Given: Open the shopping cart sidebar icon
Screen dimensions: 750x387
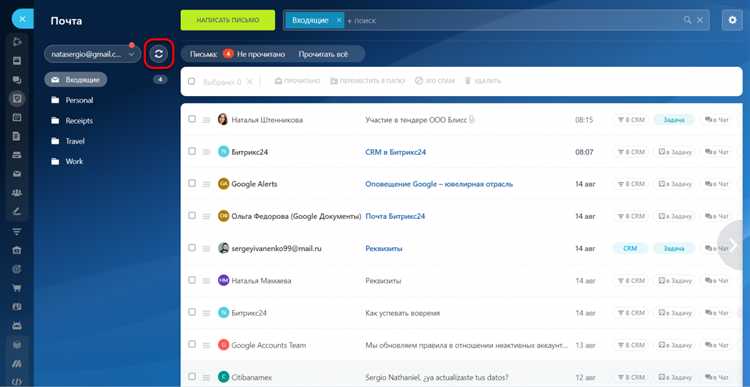Looking at the screenshot, I should (17, 288).
